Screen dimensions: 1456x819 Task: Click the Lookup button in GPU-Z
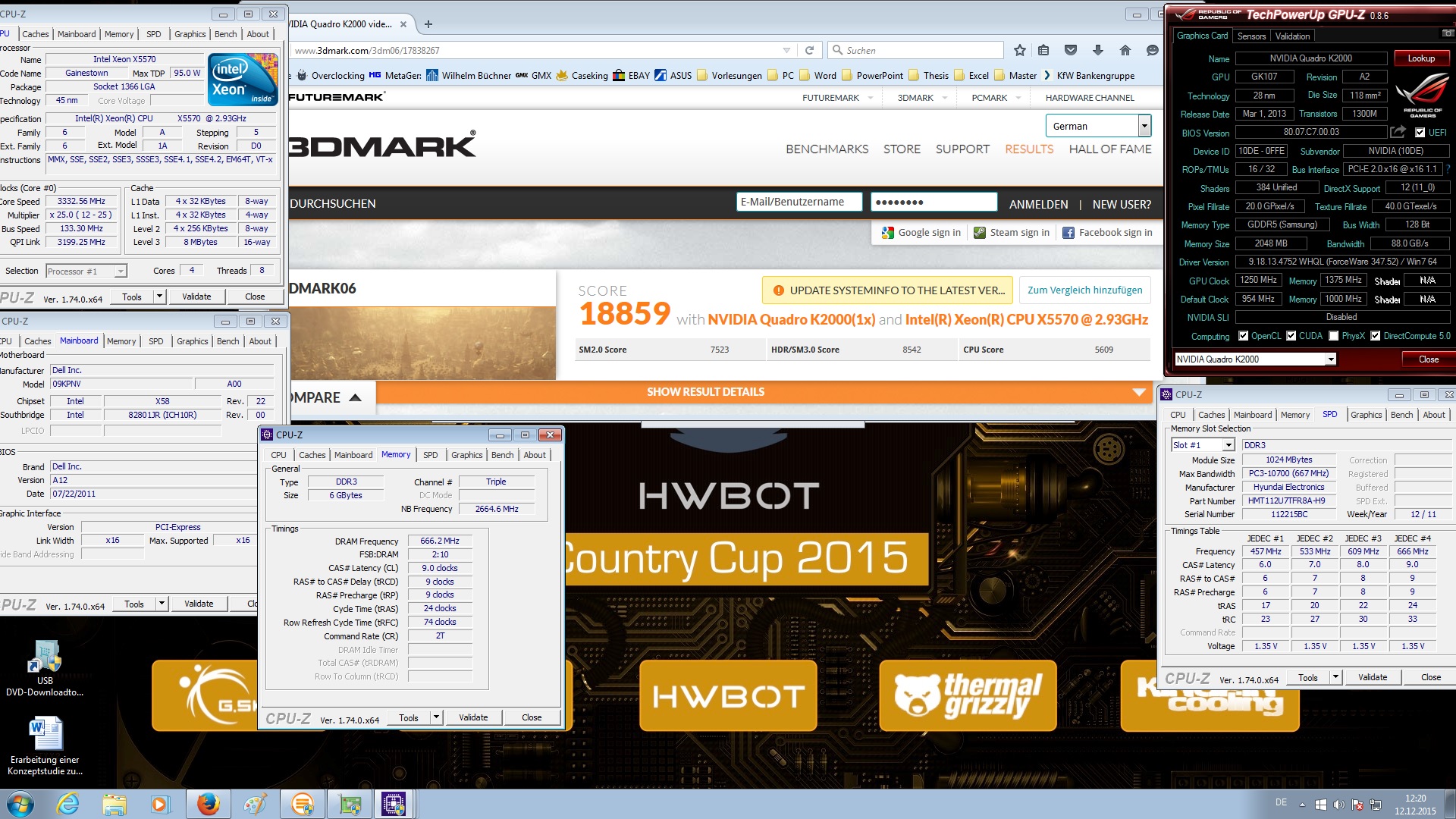click(1421, 58)
